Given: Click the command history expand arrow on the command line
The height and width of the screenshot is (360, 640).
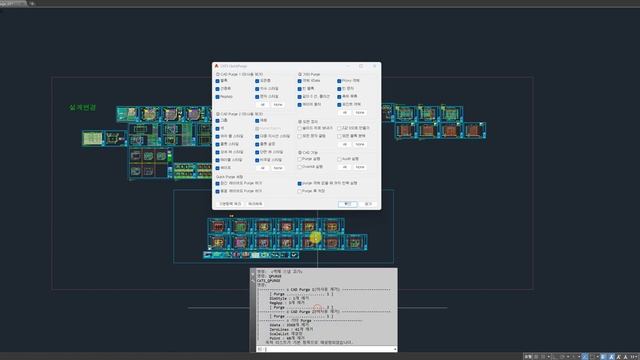Looking at the screenshot, I should tap(395, 349).
